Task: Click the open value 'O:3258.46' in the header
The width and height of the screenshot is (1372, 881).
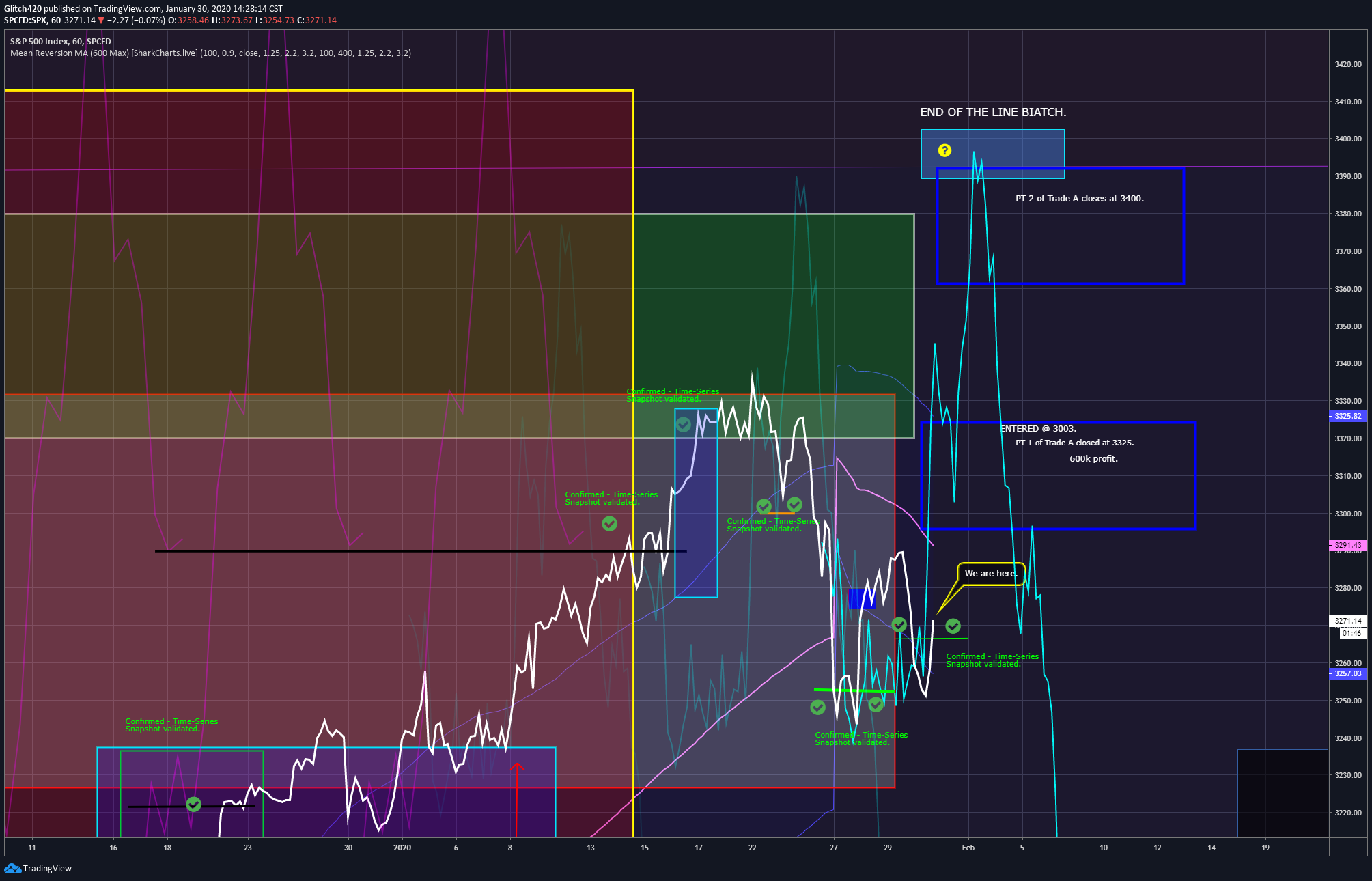Action: [188, 20]
